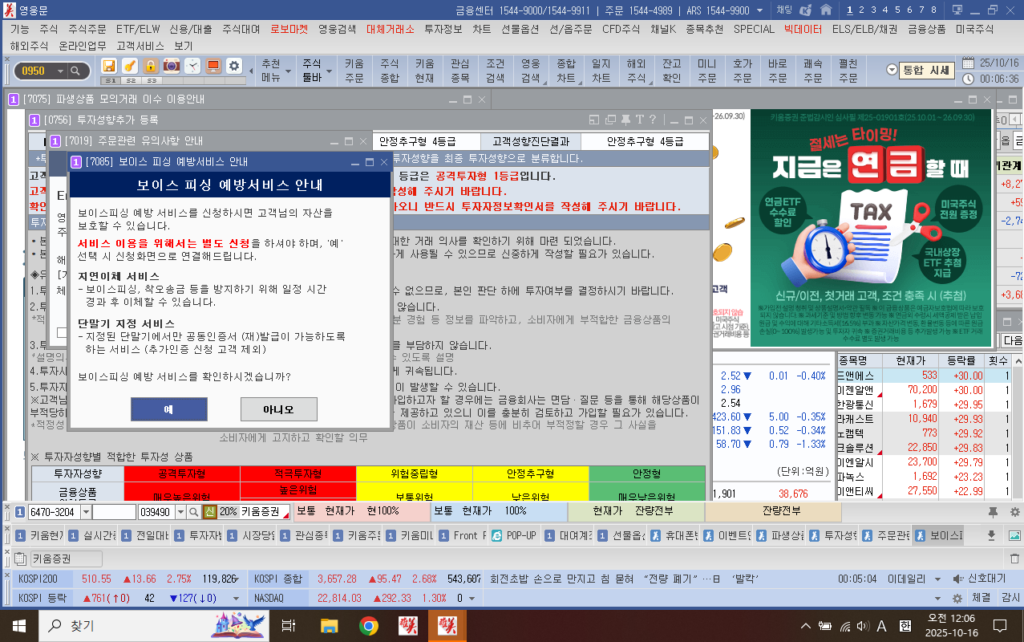Open 키움현재가 via its toolbar icon
The height and width of the screenshot is (642, 1024).
(423, 68)
